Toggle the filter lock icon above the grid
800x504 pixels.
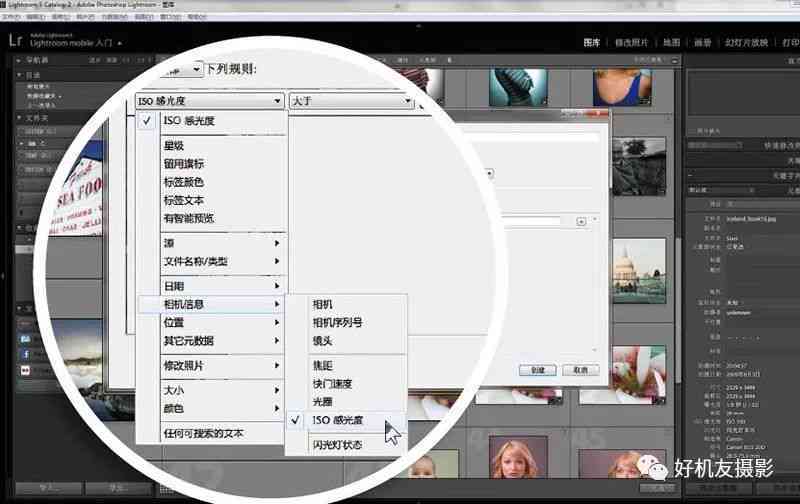(x=674, y=60)
